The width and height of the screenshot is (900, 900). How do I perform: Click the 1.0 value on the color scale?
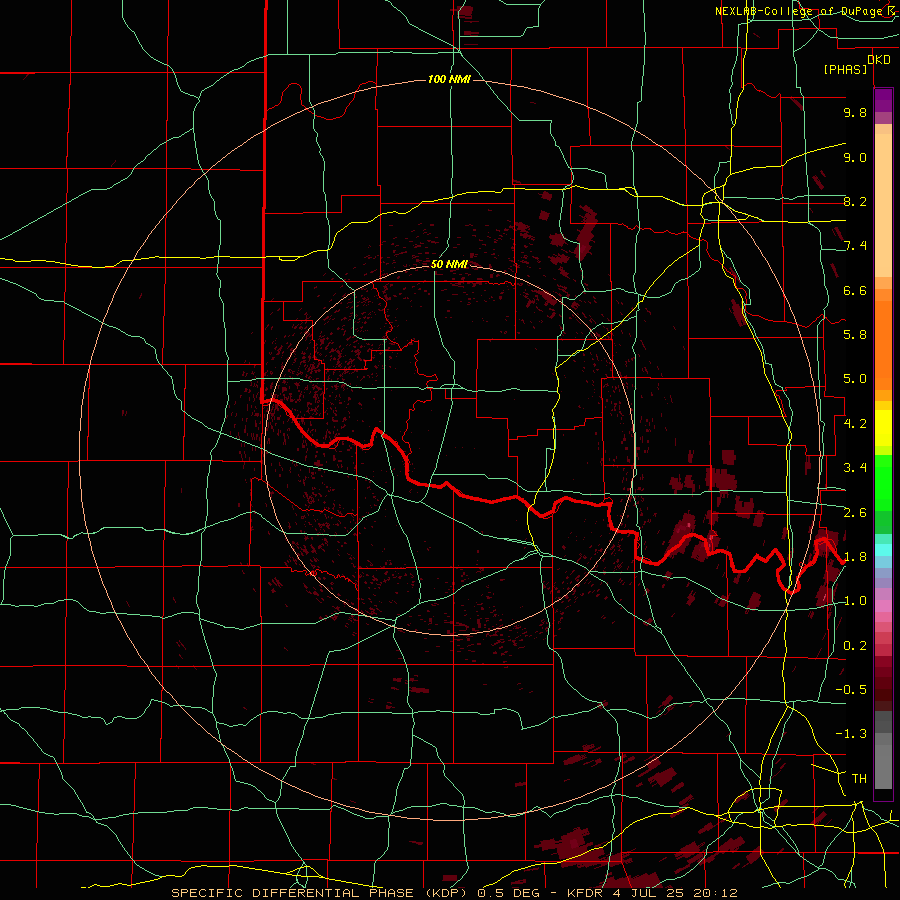pyautogui.click(x=855, y=601)
